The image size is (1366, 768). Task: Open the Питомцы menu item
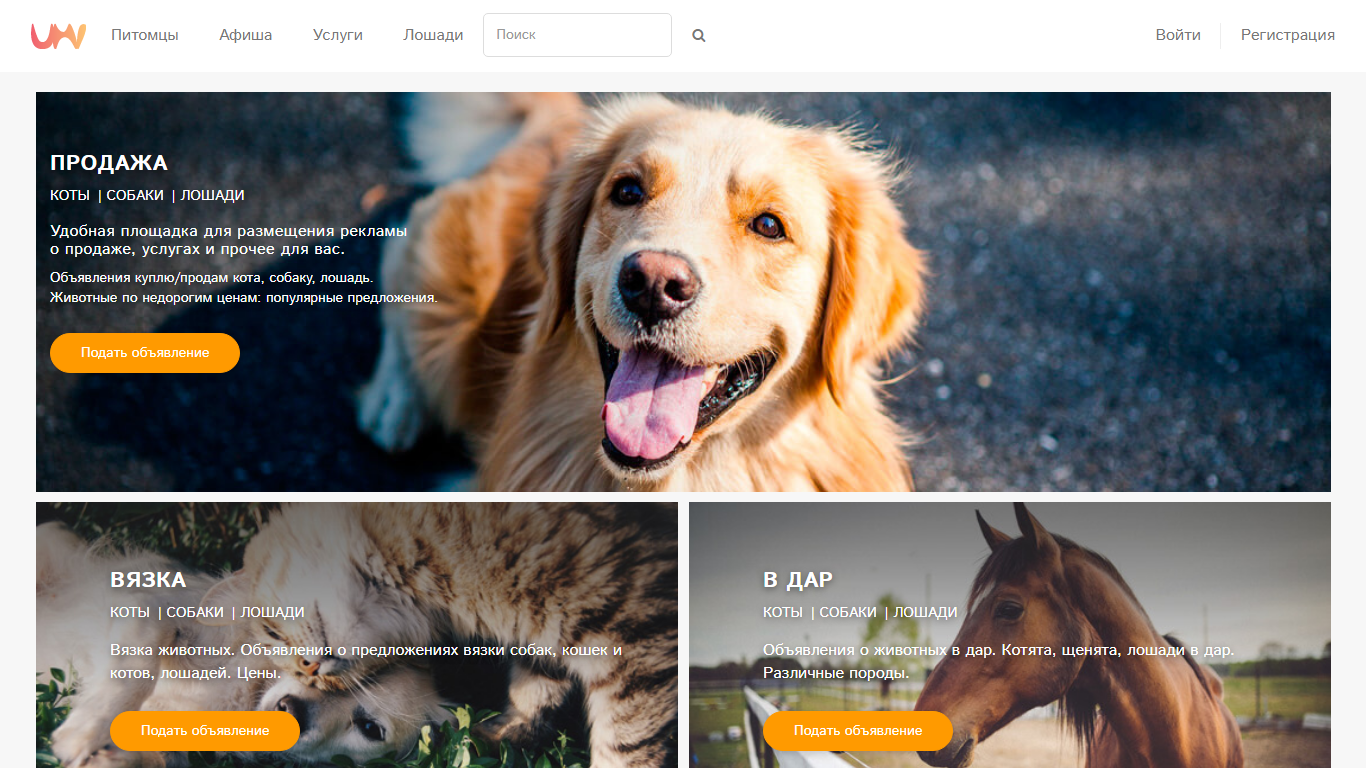[145, 35]
